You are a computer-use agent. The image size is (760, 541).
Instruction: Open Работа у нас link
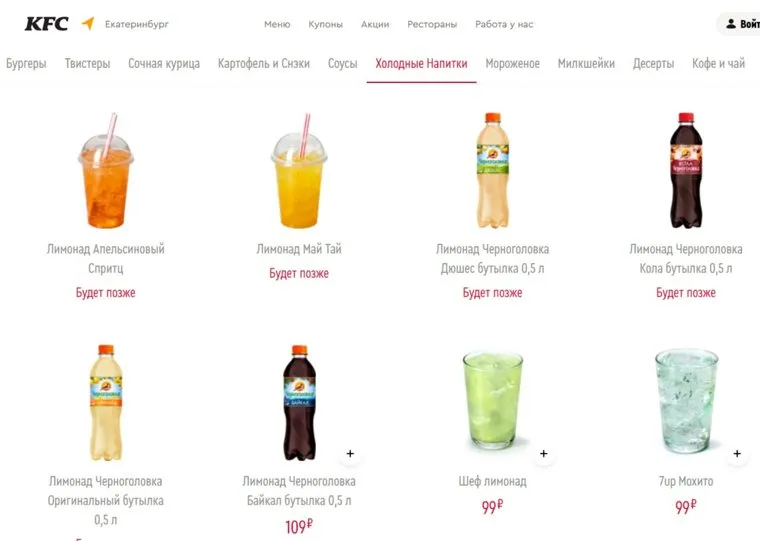click(x=504, y=24)
